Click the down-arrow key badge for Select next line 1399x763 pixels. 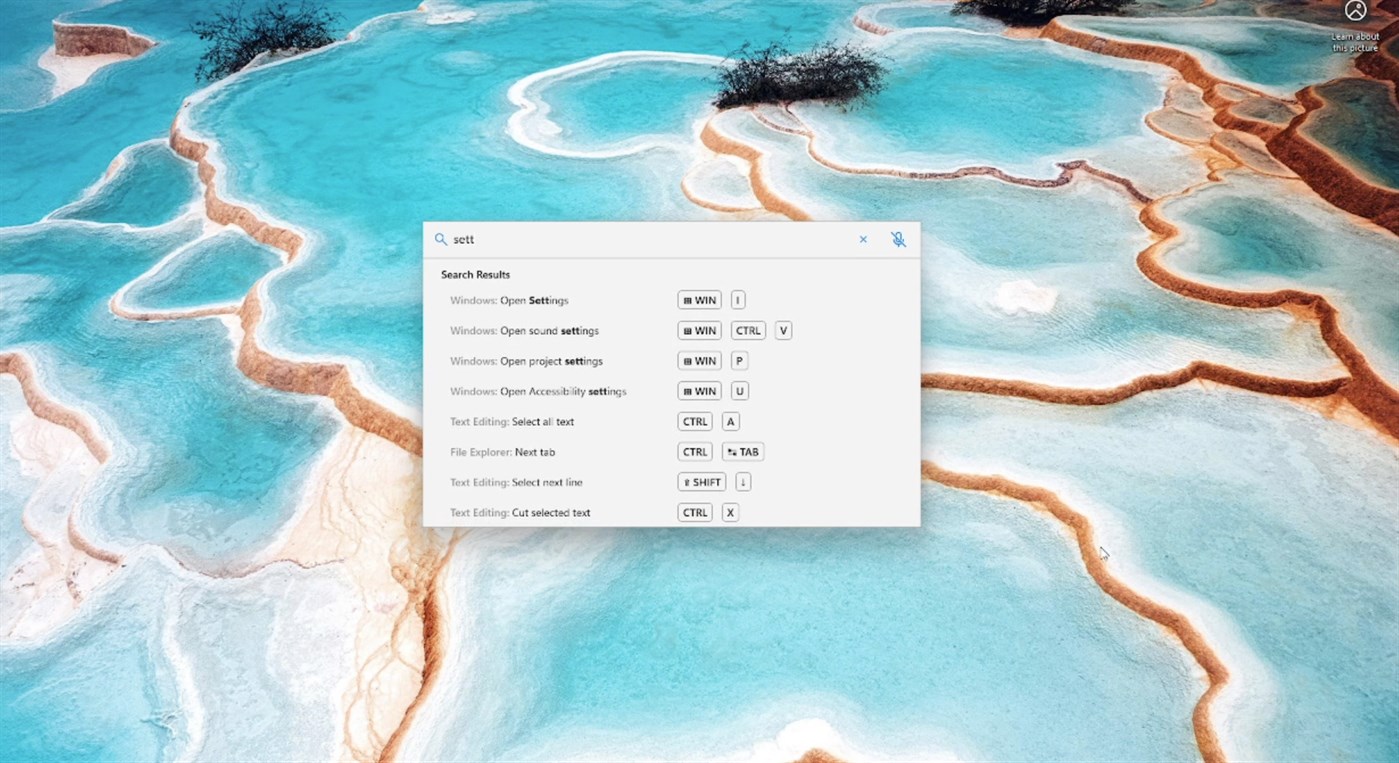742,482
